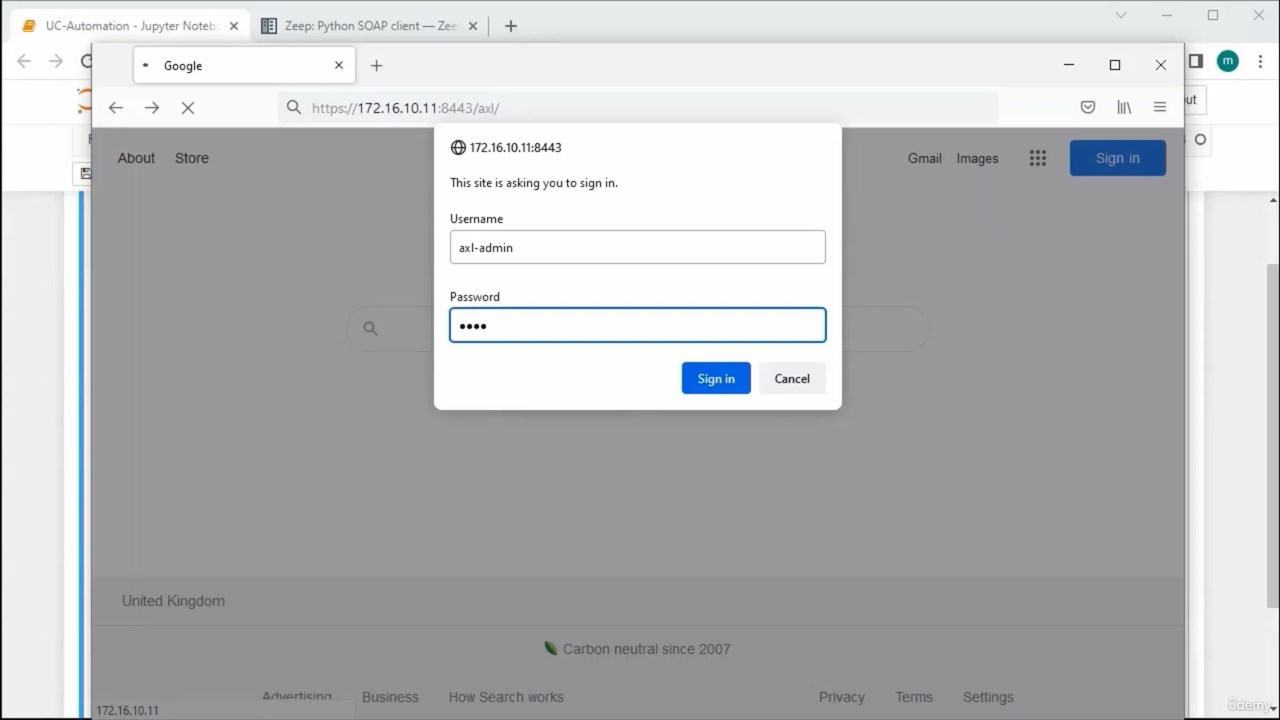Click the Firefox forward arrow
This screenshot has width=1280, height=720.
coord(152,107)
